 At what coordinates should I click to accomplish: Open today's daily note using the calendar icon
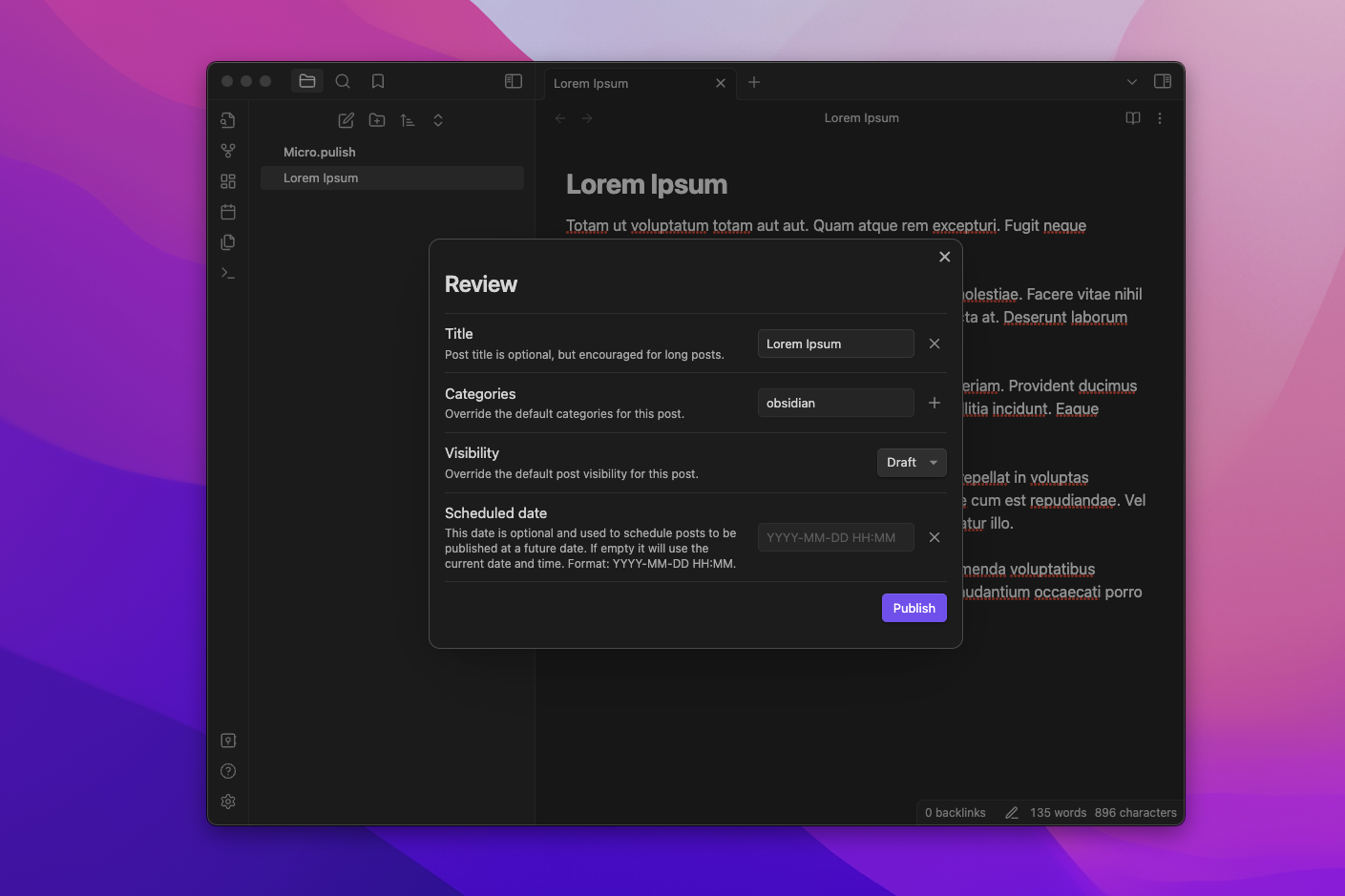tap(227, 211)
